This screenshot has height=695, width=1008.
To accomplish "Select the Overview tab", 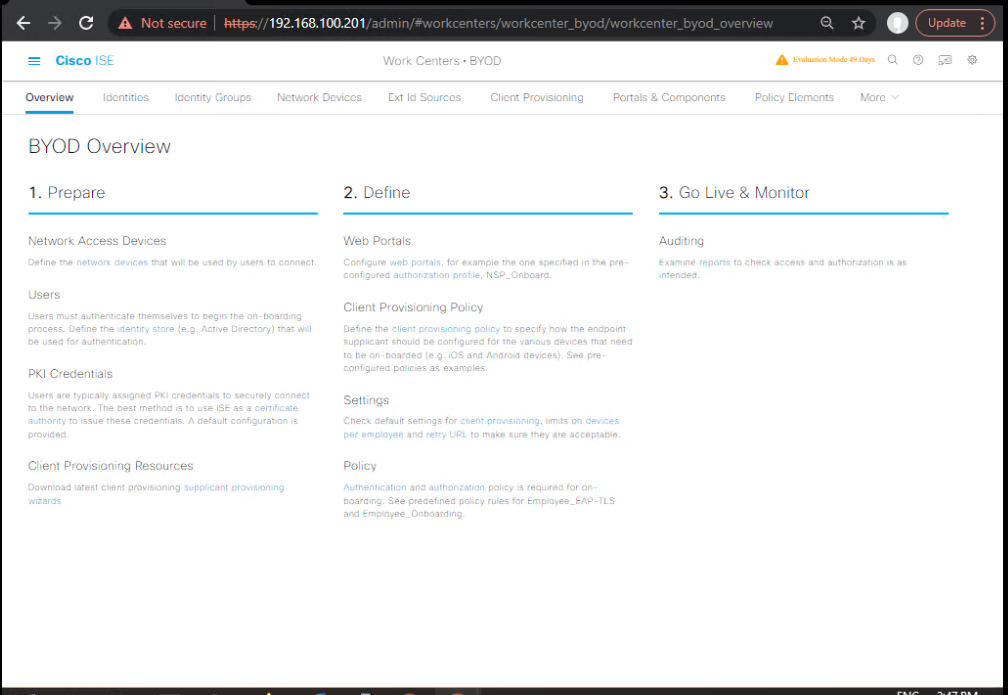I will [x=50, y=98].
